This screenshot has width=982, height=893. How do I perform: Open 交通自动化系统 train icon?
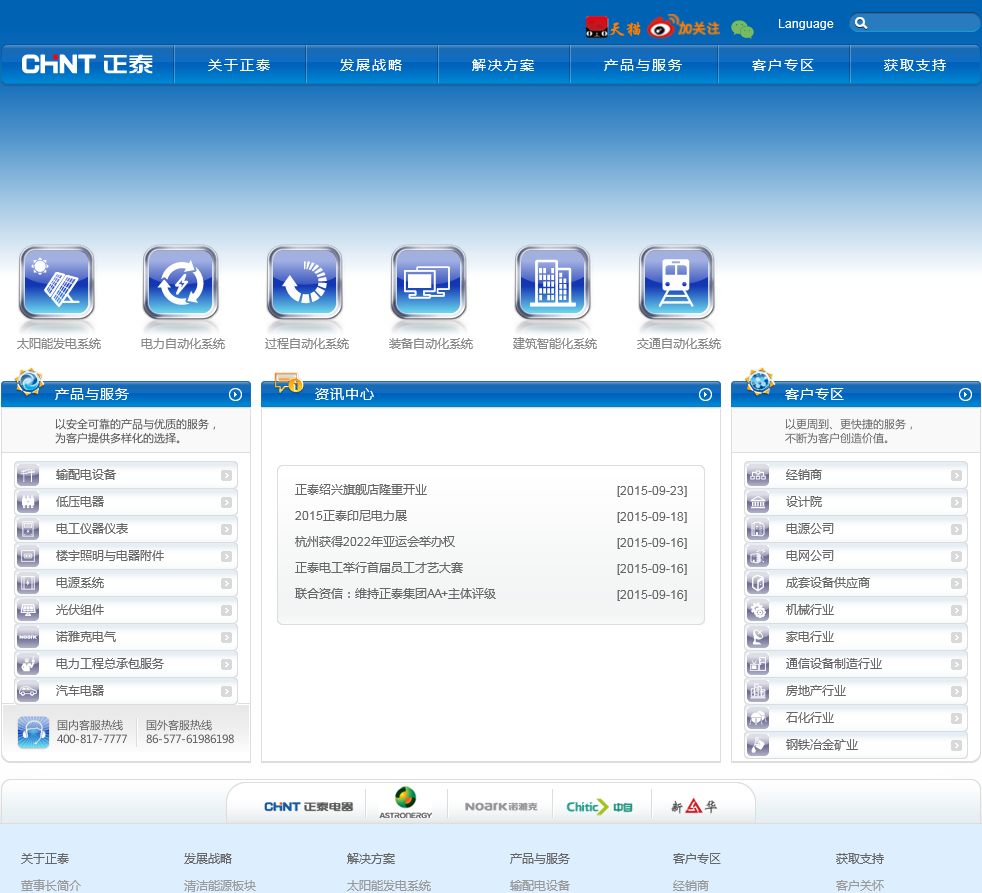pyautogui.click(x=677, y=283)
